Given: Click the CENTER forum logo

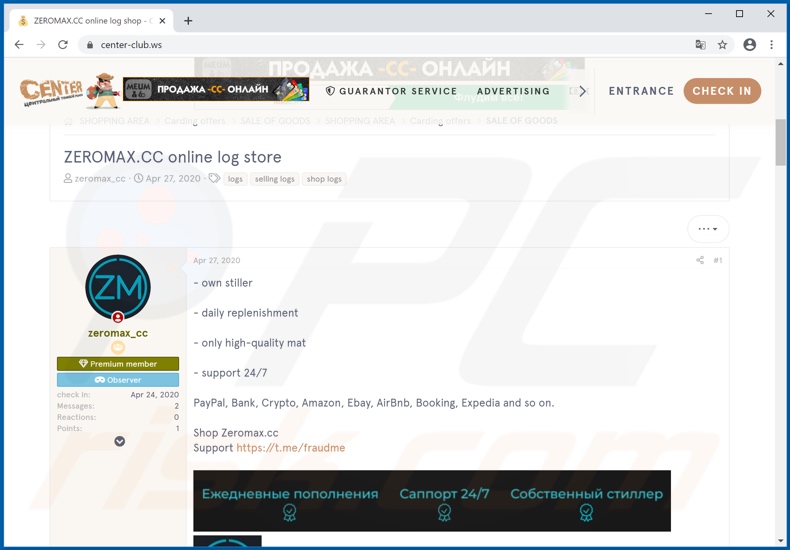Looking at the screenshot, I should point(51,92).
